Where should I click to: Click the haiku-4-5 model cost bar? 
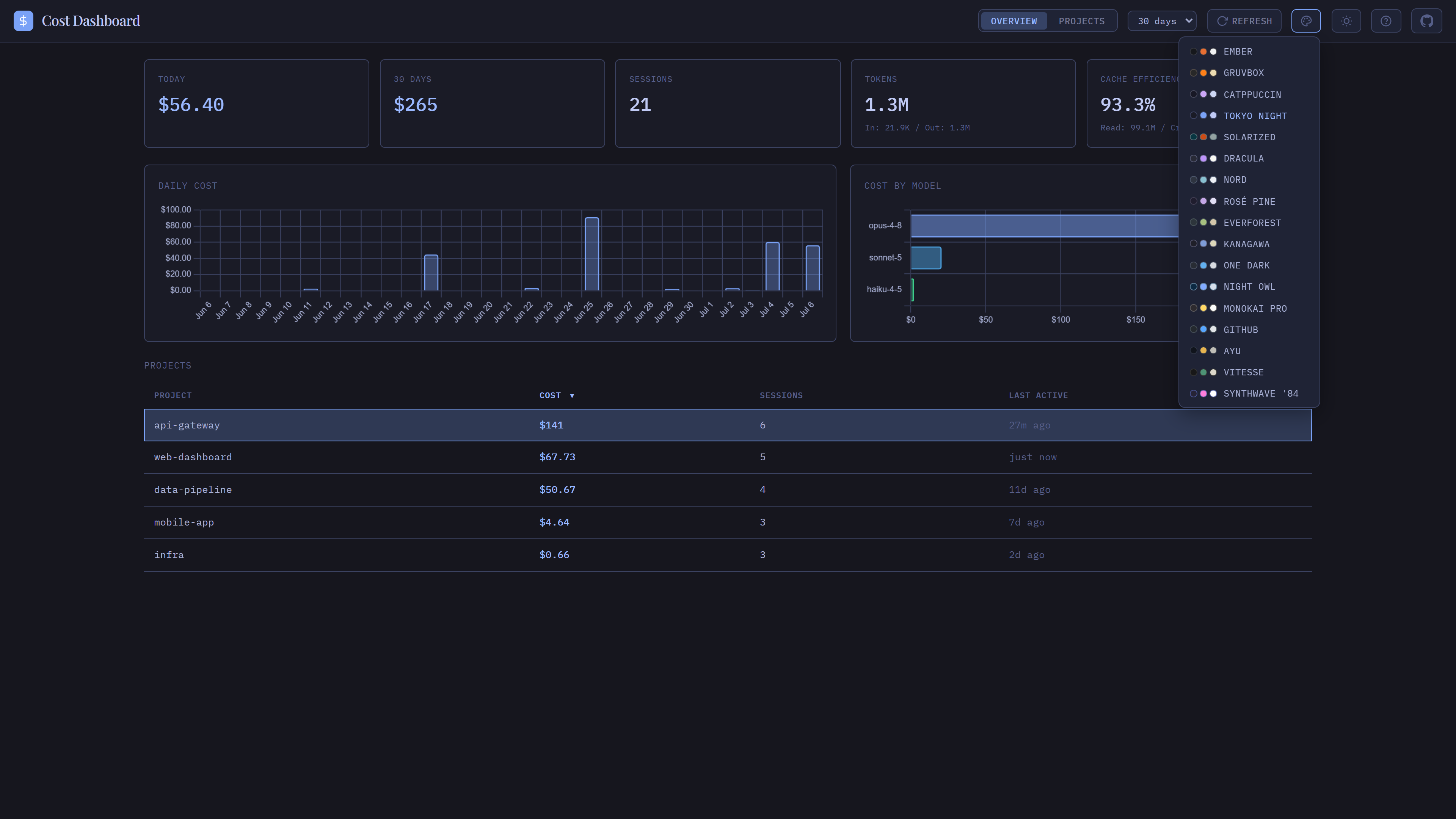tap(912, 289)
